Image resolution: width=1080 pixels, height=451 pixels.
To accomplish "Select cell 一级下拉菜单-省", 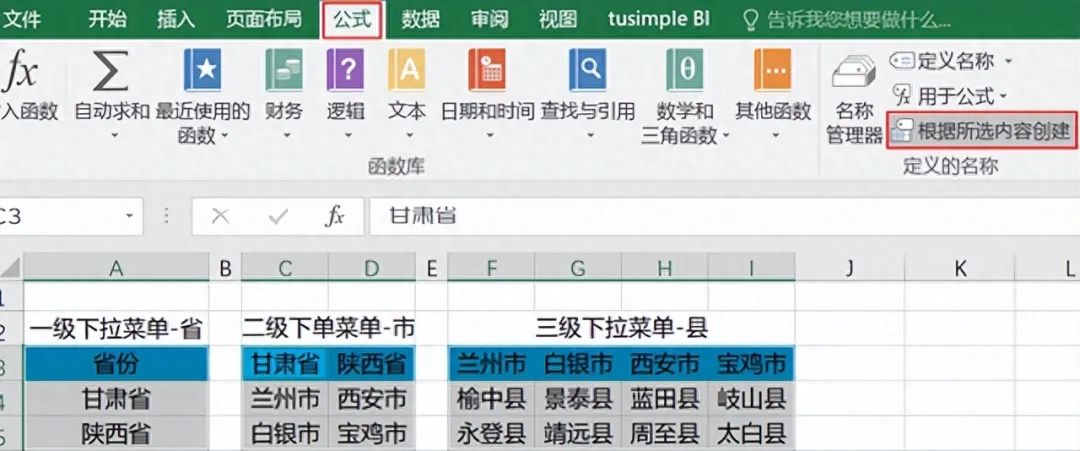I will click(x=116, y=329).
